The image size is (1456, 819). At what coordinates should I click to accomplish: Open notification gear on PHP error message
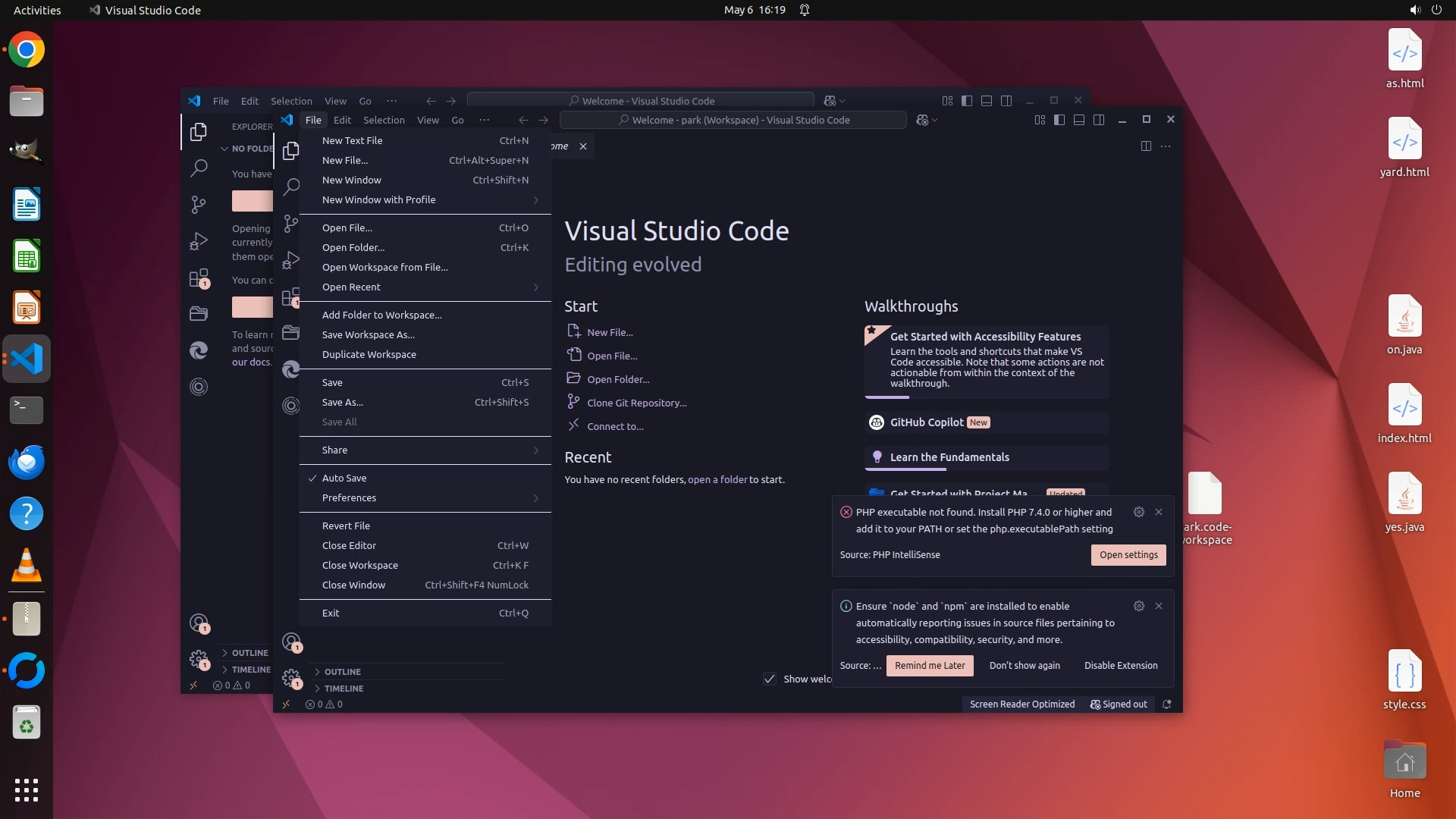point(1138,512)
